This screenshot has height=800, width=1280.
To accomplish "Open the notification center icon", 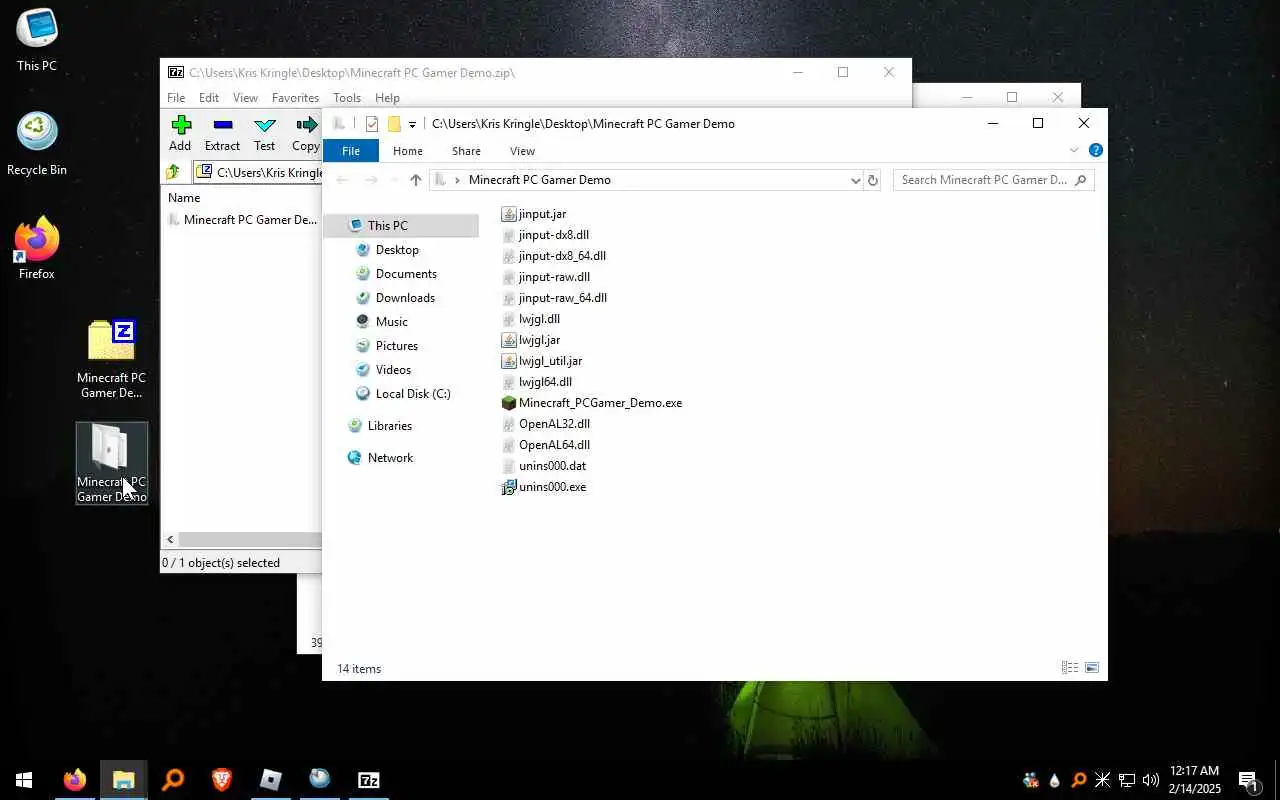I will point(1247,780).
